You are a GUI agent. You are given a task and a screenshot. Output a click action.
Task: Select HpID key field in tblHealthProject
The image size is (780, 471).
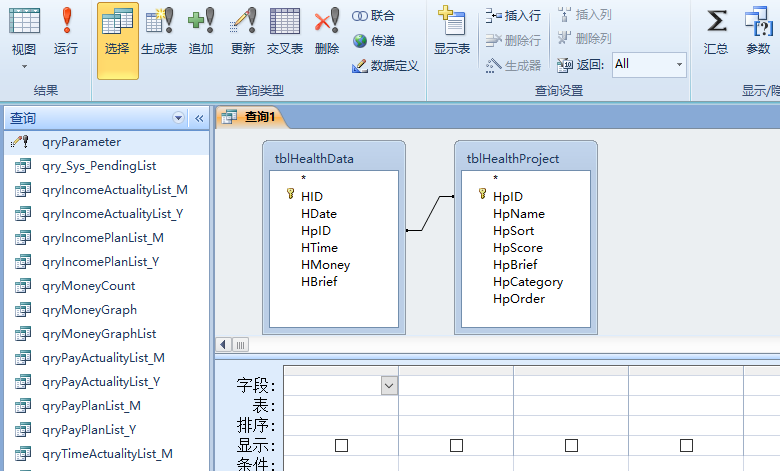pyautogui.click(x=508, y=196)
